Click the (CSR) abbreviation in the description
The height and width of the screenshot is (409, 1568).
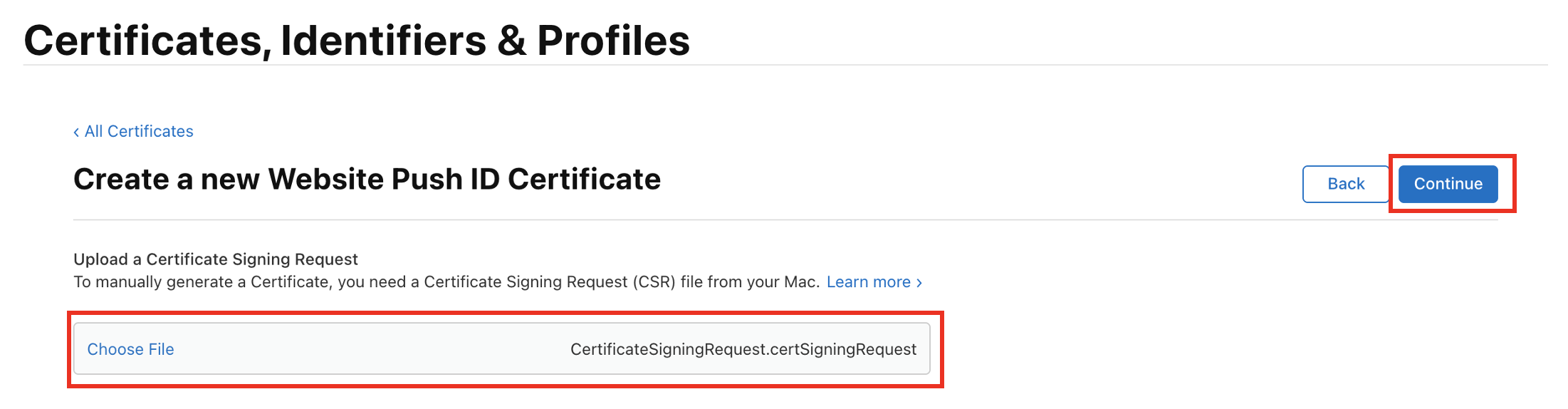click(653, 282)
